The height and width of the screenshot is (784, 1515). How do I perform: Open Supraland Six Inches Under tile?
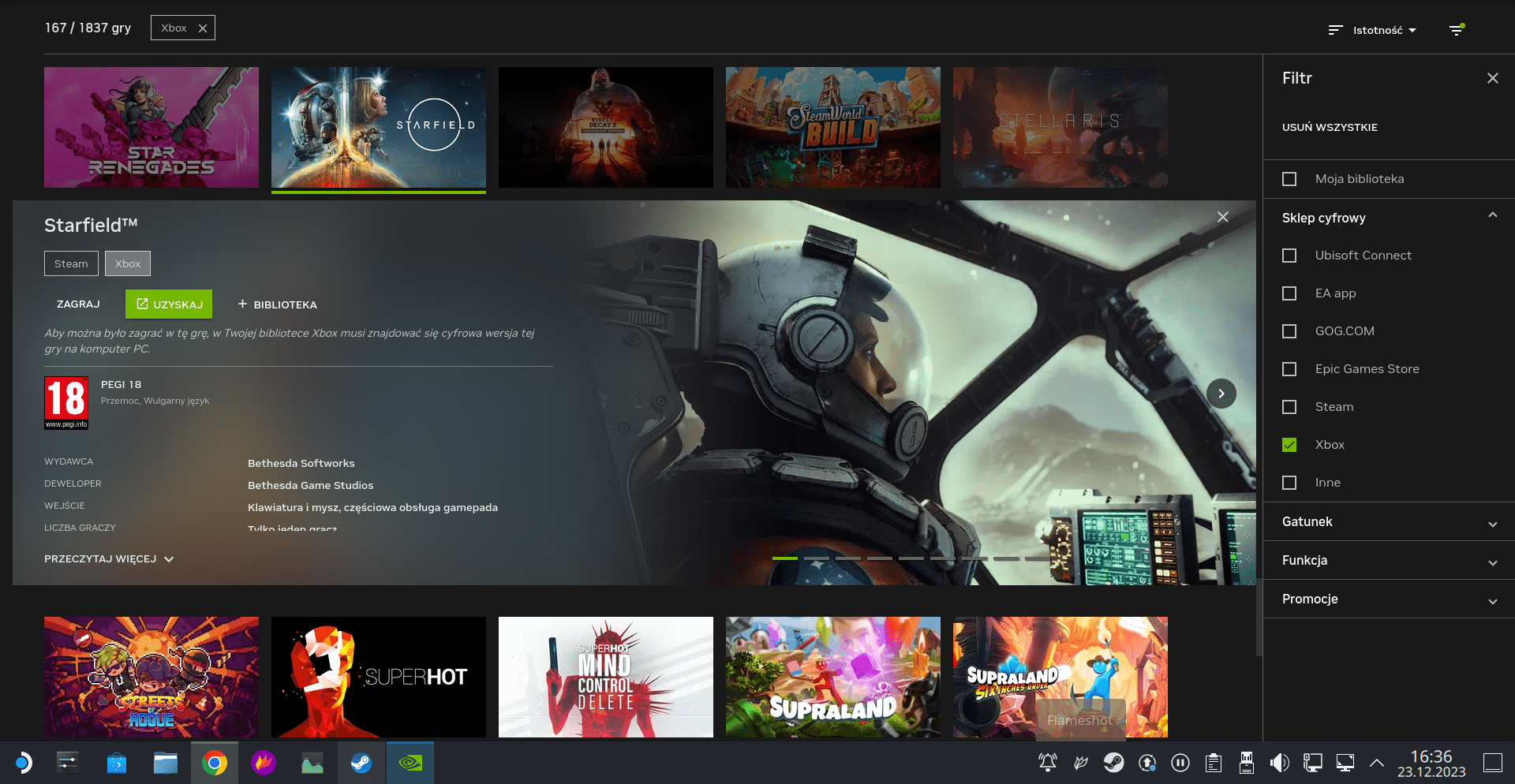point(1060,677)
